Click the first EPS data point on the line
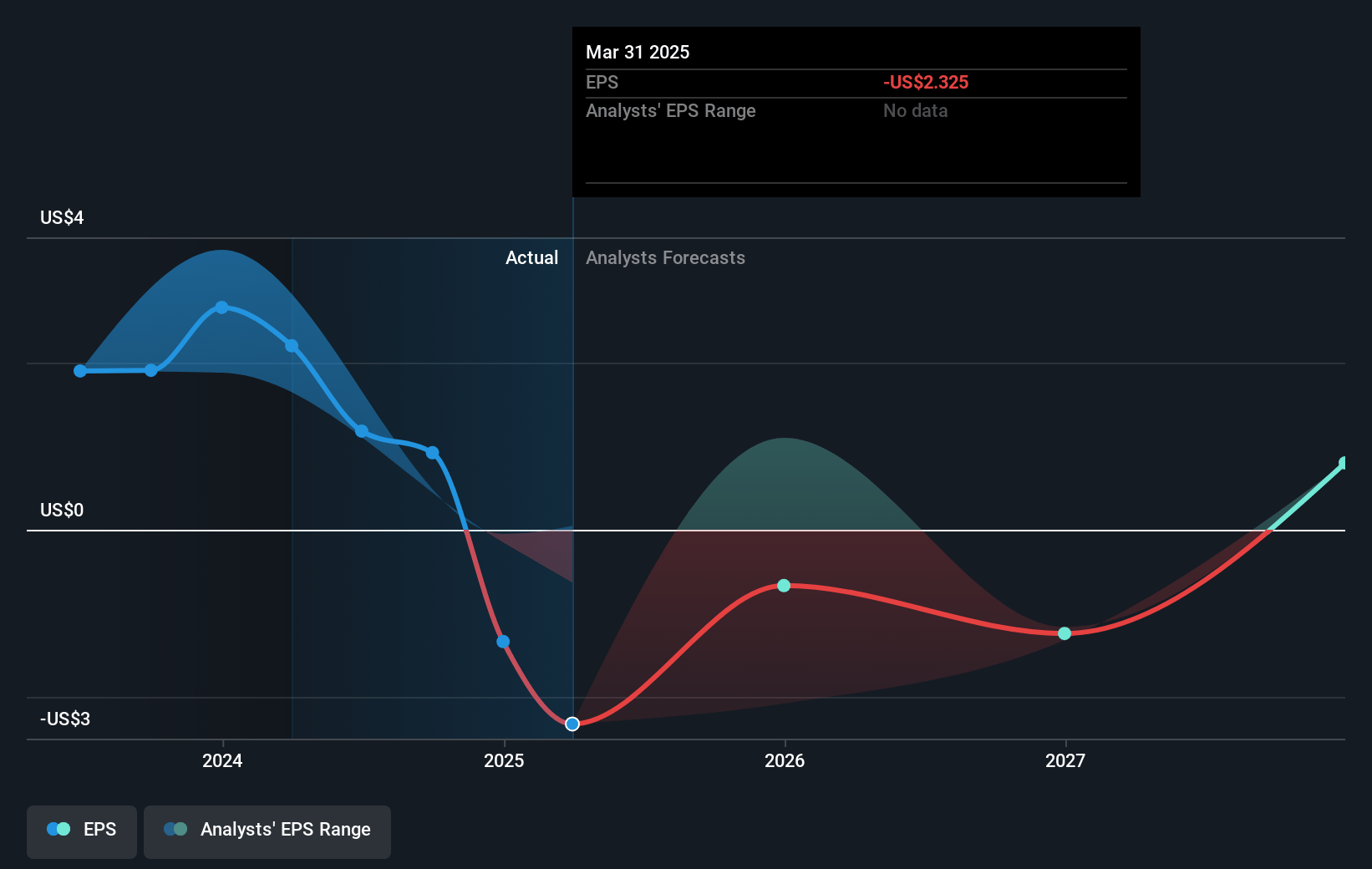This screenshot has height=869, width=1372. point(80,371)
